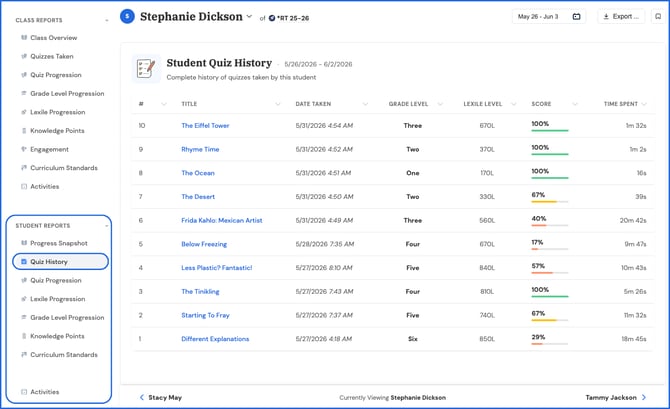Click the Quizzes Taken sidebar icon
The width and height of the screenshot is (670, 409).
point(24,56)
